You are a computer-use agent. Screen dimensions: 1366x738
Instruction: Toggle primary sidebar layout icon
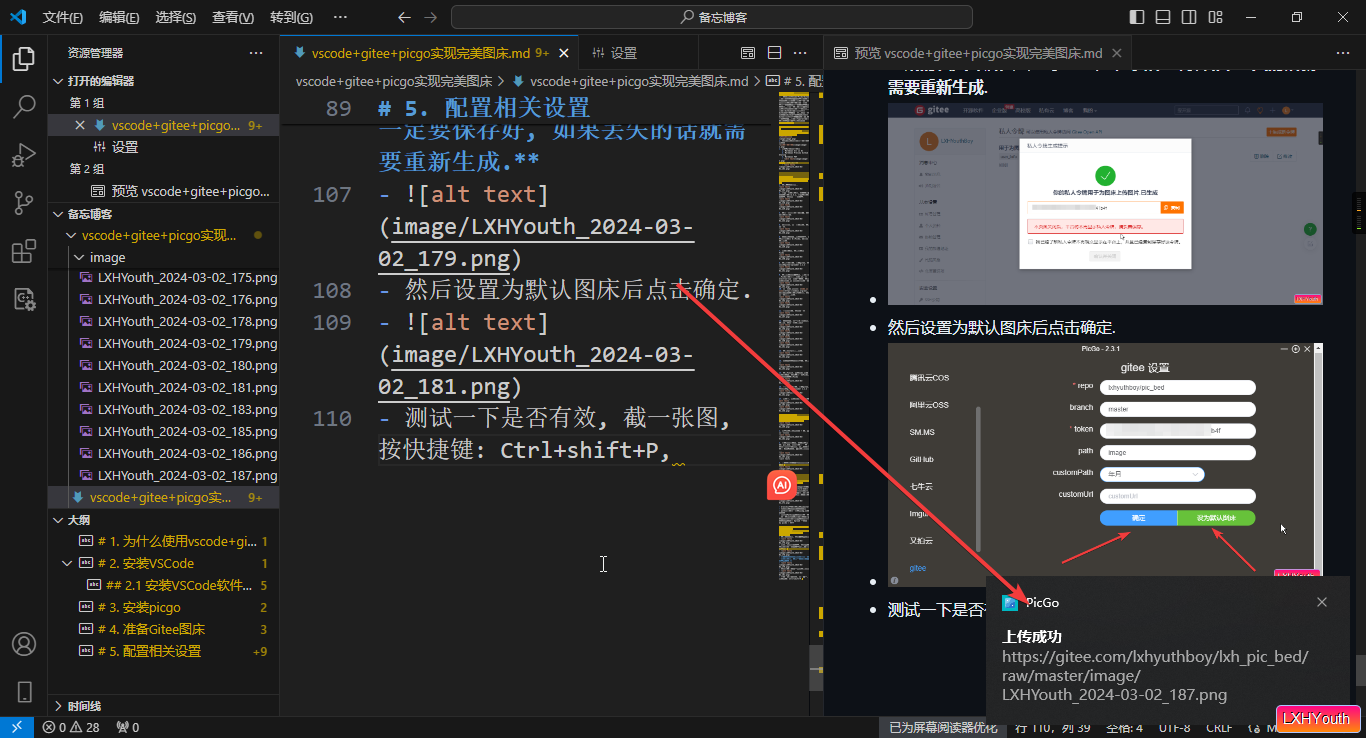(x=1136, y=17)
